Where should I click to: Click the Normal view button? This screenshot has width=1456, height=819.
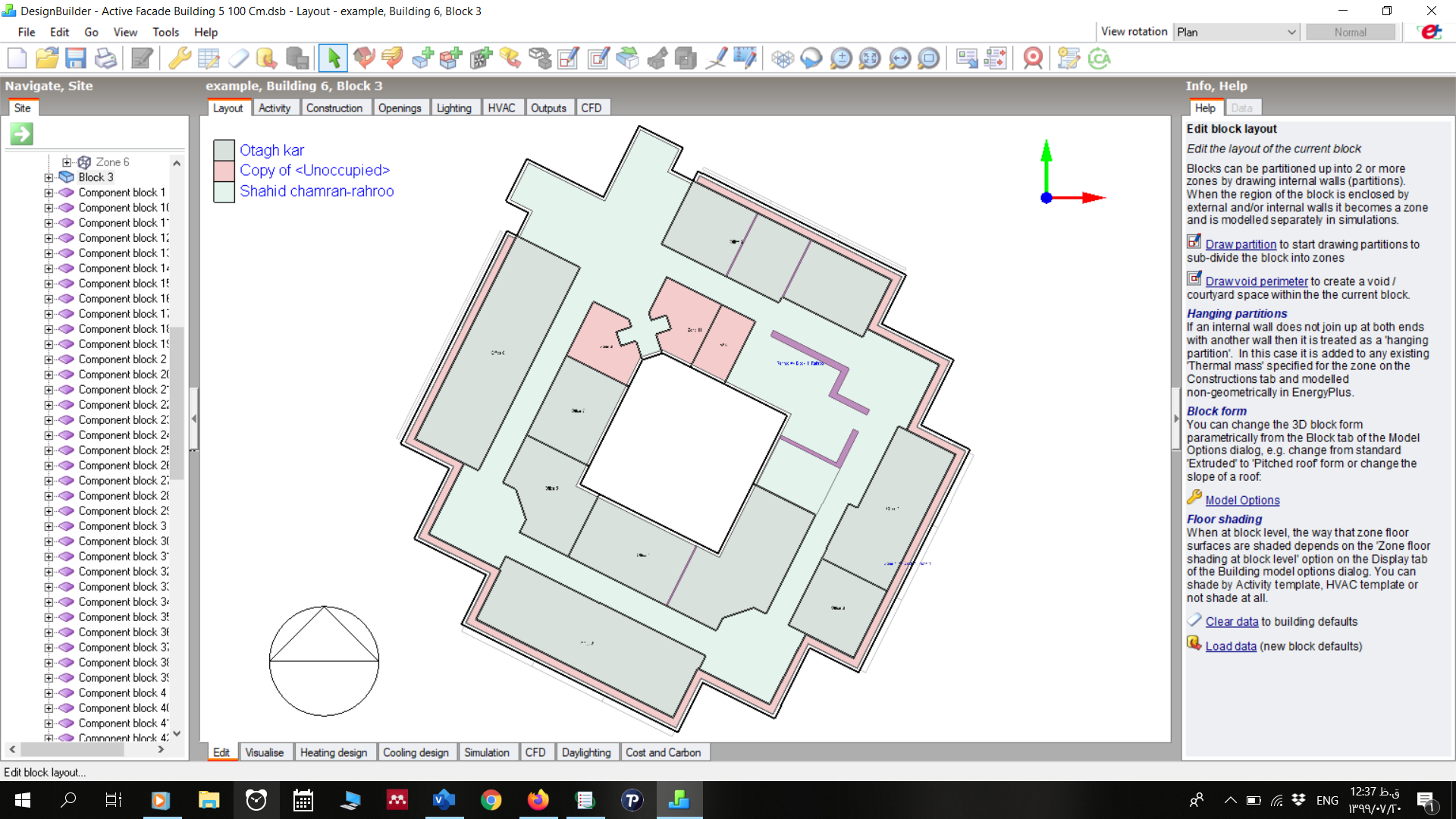coord(1350,32)
